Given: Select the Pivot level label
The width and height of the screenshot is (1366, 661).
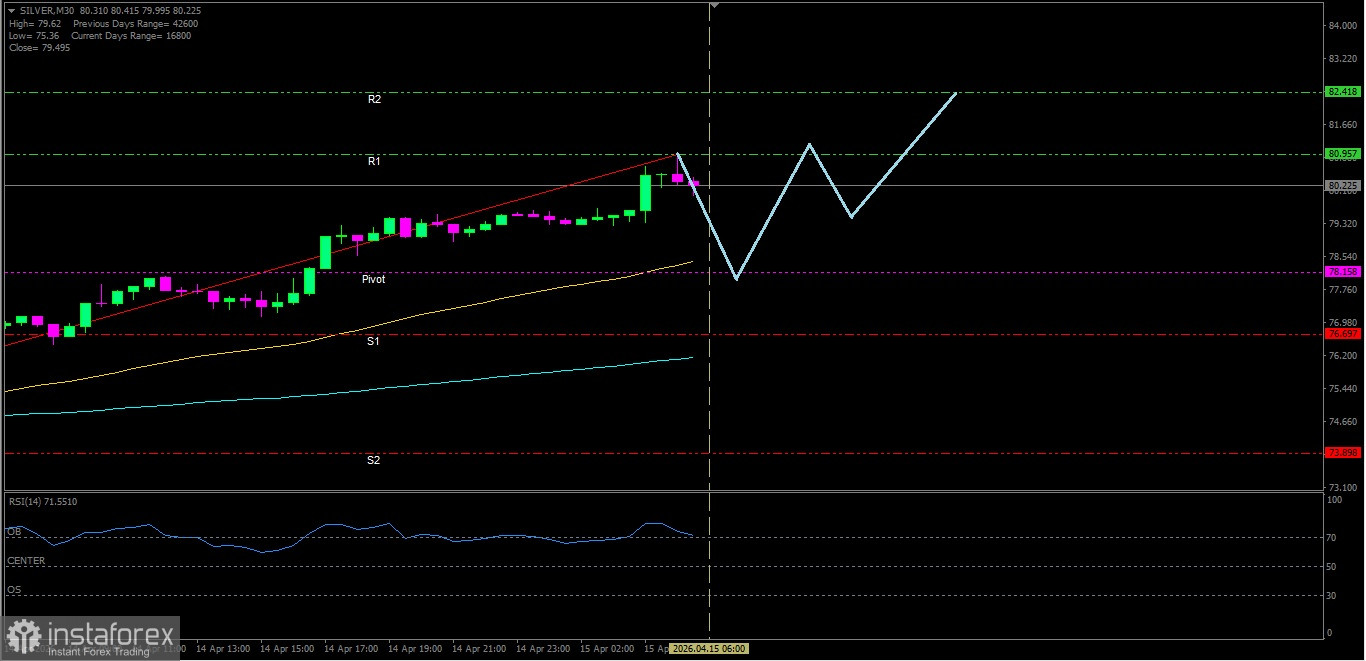Looking at the screenshot, I should click(x=373, y=280).
